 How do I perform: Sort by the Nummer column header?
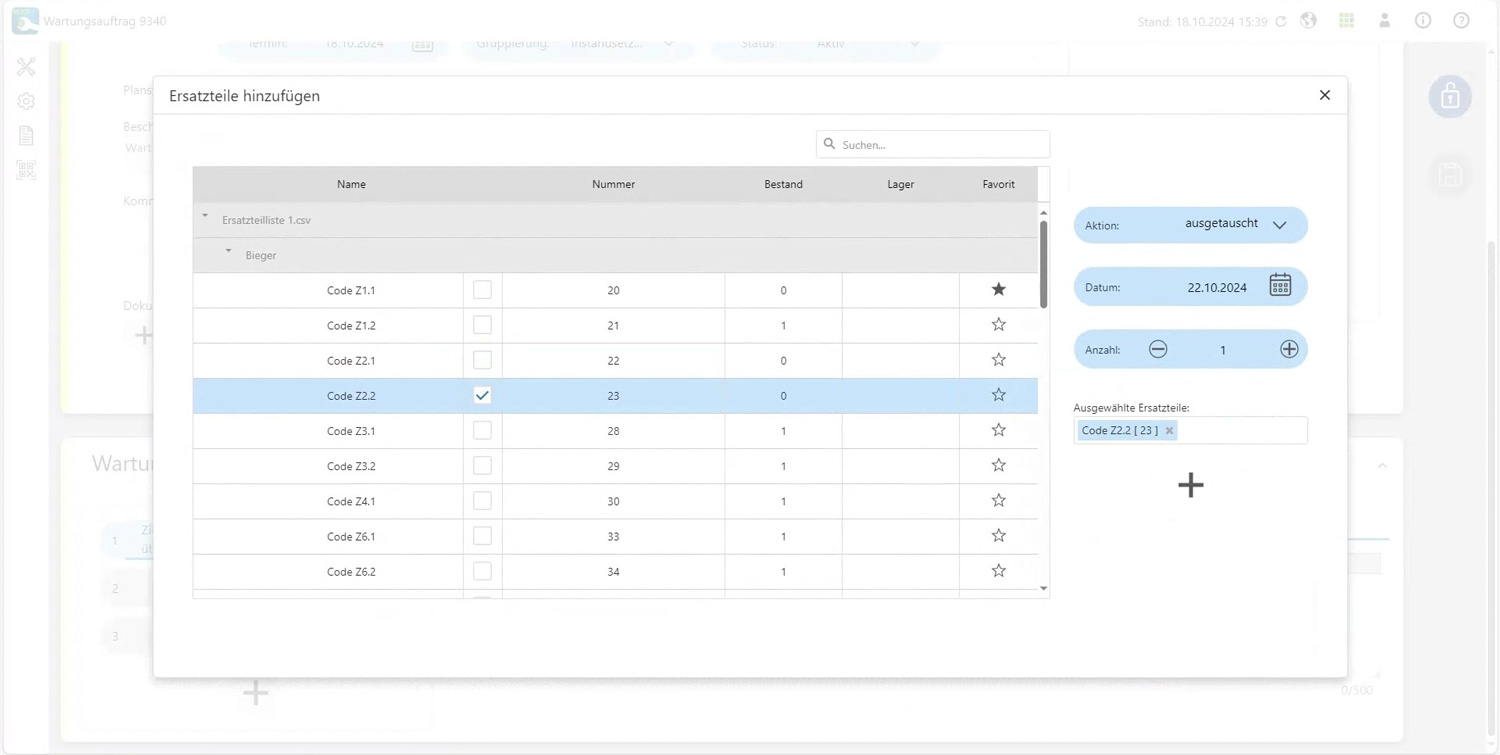click(x=613, y=184)
